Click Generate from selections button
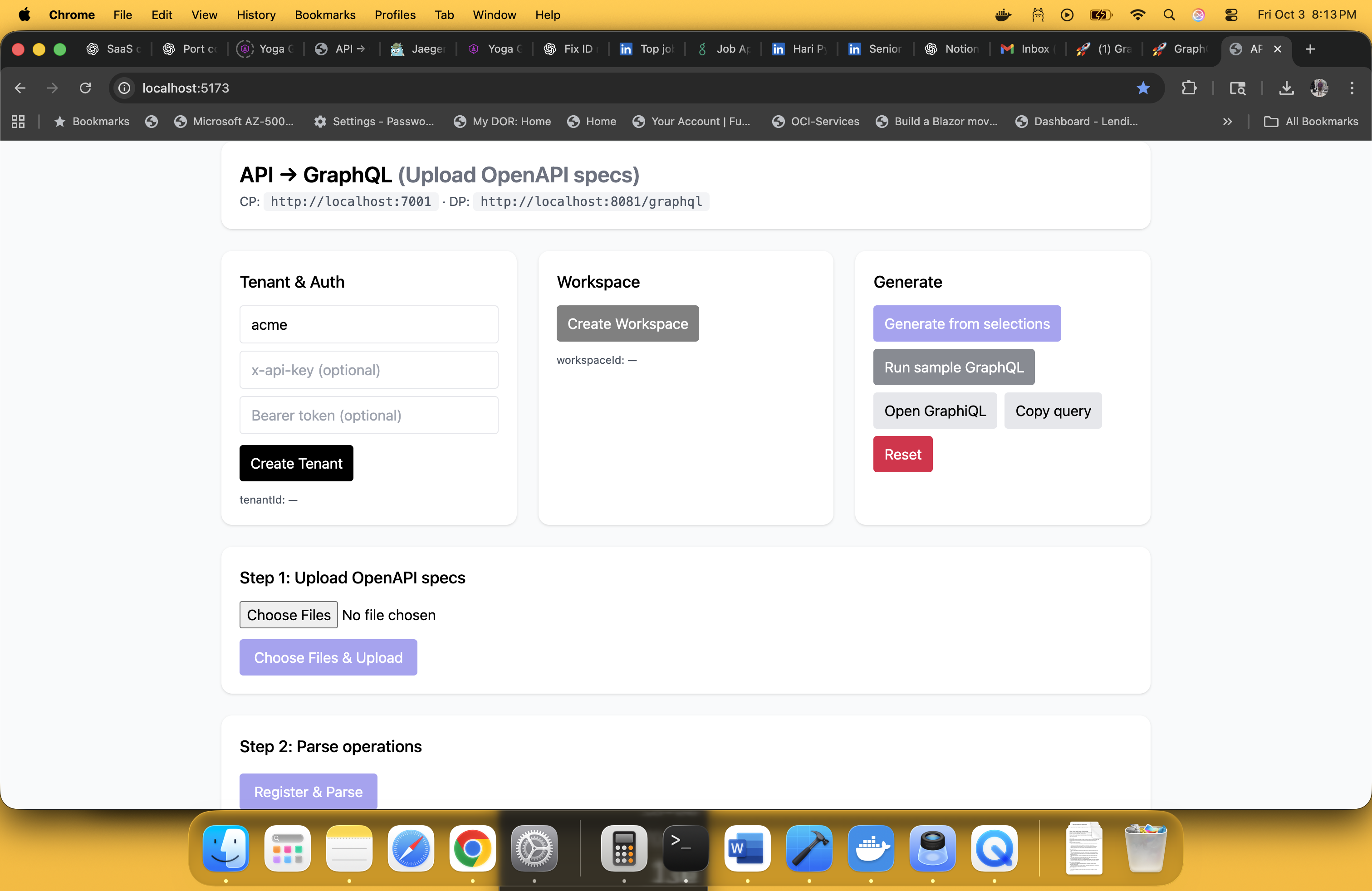Viewport: 1372px width, 891px height. 967,323
